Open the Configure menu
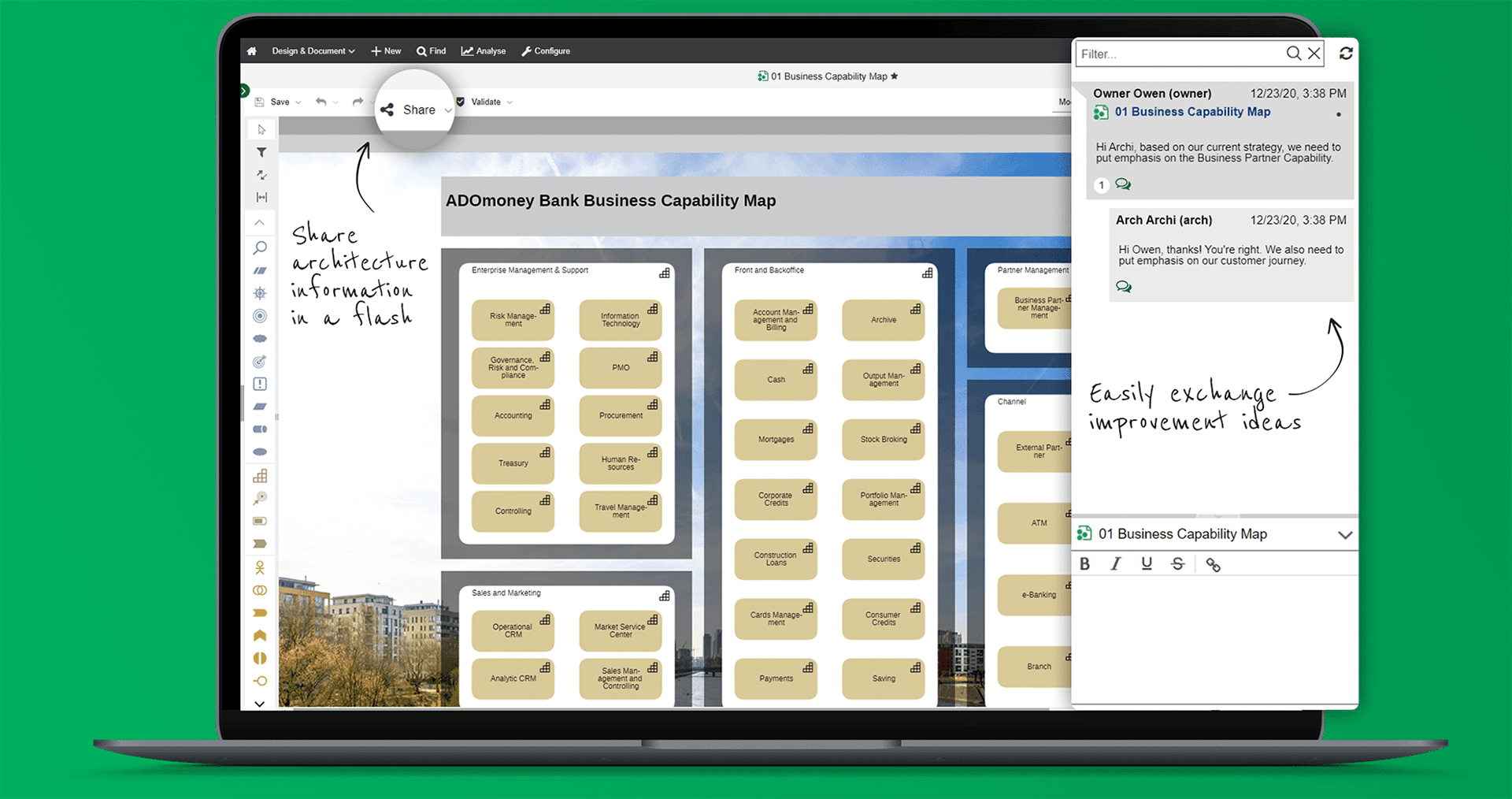This screenshot has width=1512, height=799. 546,50
